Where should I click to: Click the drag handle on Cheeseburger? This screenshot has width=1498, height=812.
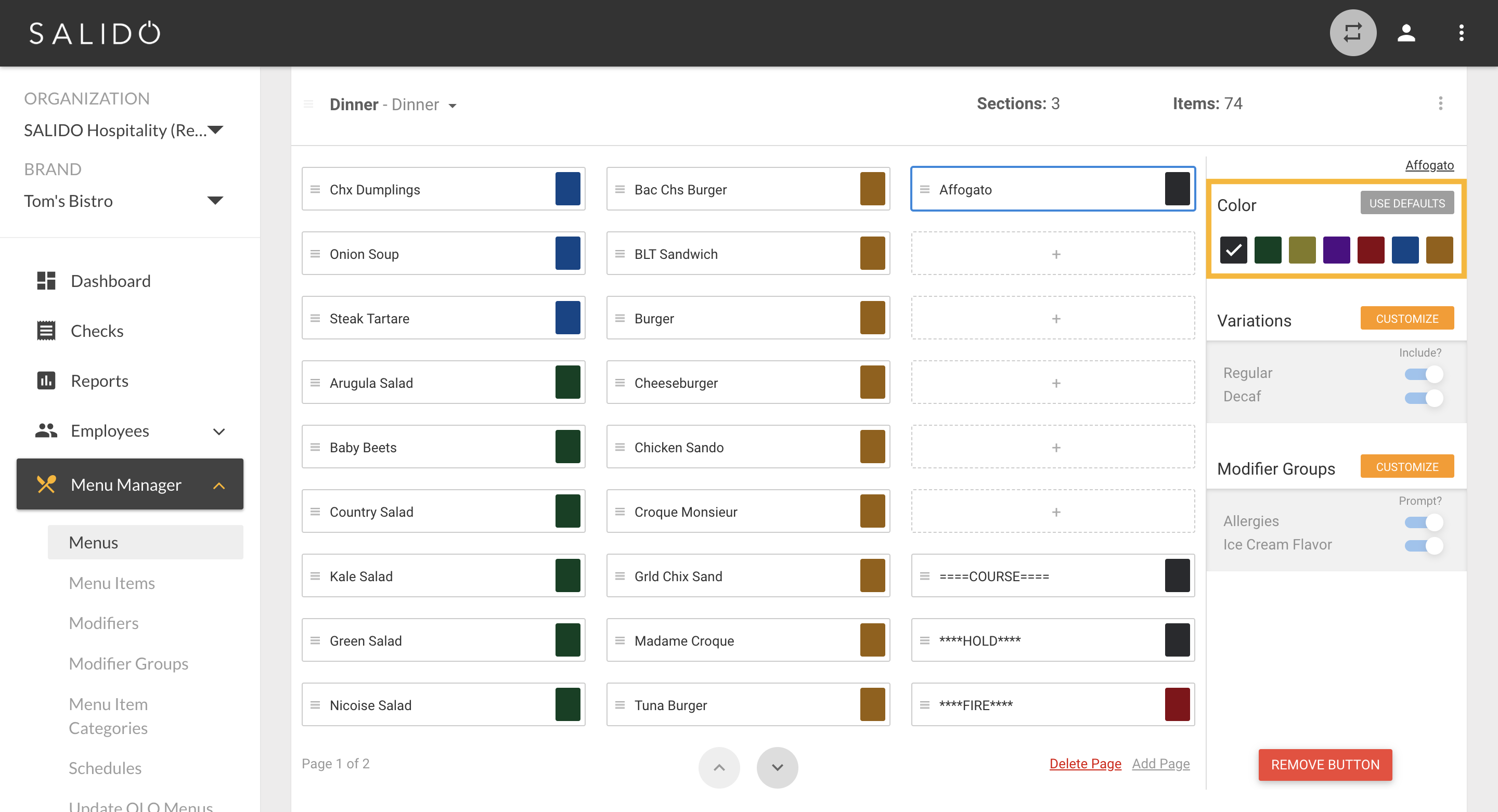(620, 383)
